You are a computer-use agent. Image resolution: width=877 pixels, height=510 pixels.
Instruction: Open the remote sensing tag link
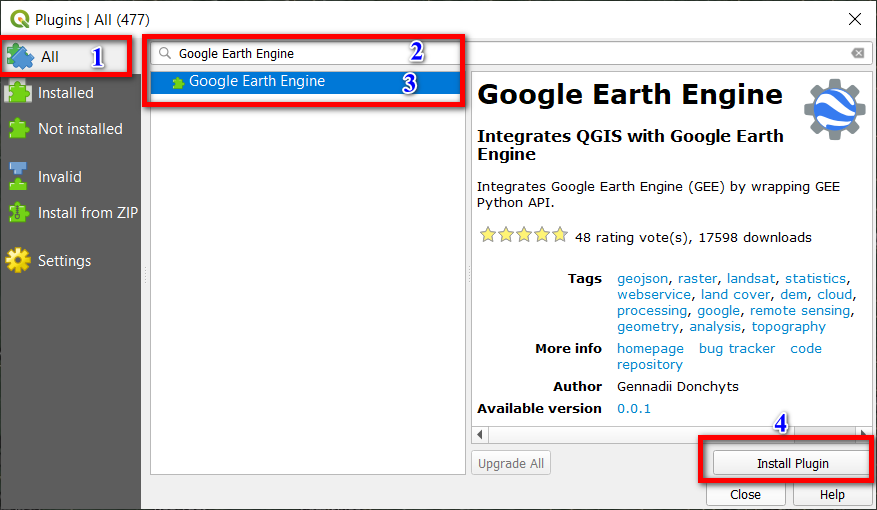[800, 311]
